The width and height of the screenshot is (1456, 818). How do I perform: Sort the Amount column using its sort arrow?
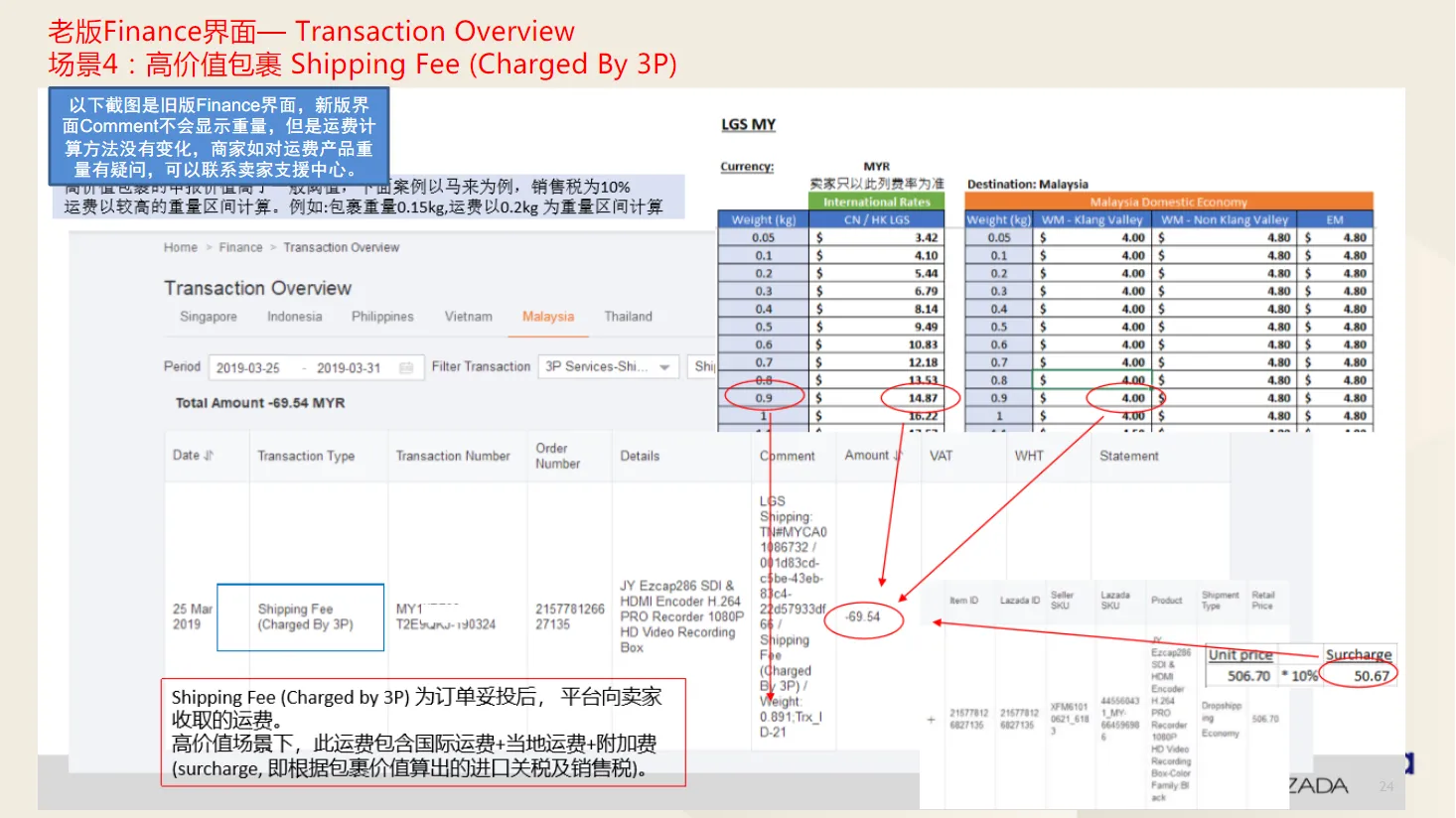897,453
